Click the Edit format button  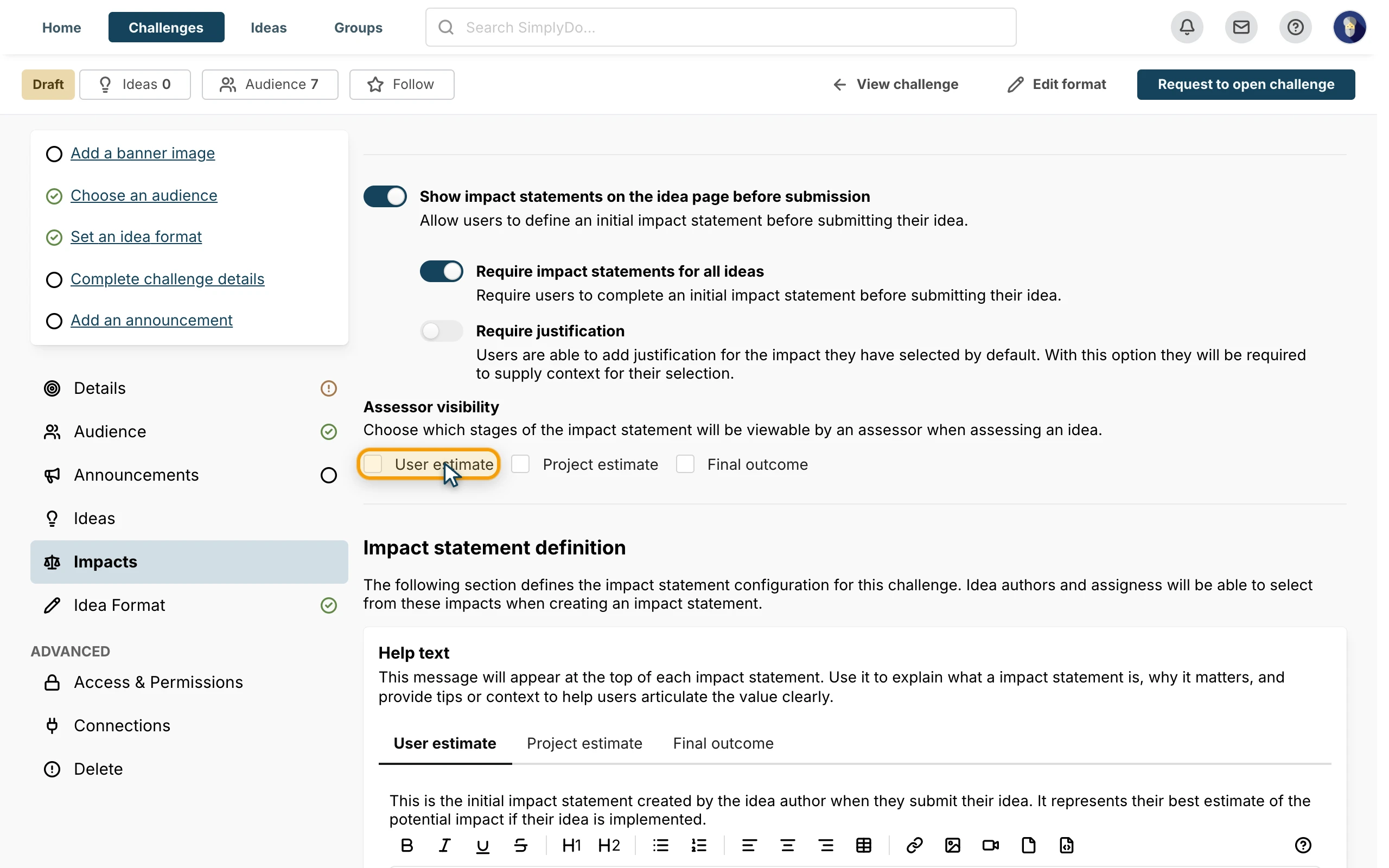coord(1057,85)
